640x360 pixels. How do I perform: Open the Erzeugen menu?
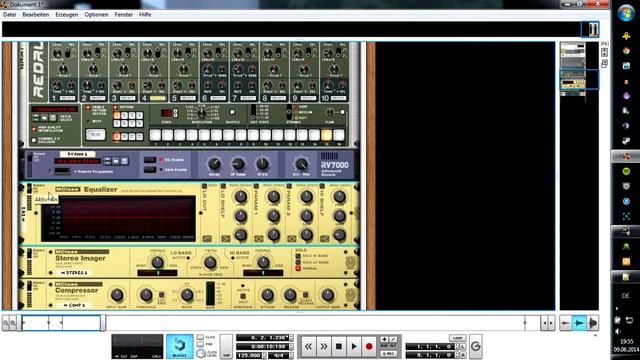[67, 14]
